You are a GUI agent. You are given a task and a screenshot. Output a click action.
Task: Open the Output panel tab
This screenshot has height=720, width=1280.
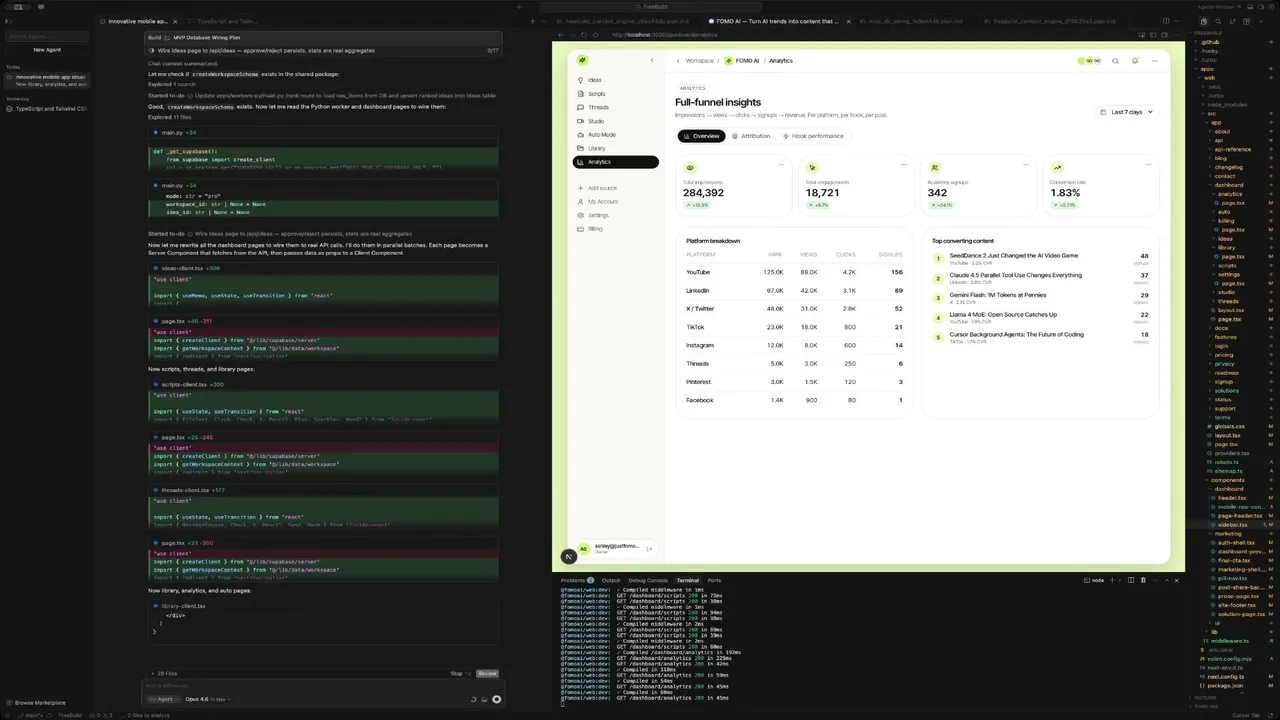(x=610, y=580)
